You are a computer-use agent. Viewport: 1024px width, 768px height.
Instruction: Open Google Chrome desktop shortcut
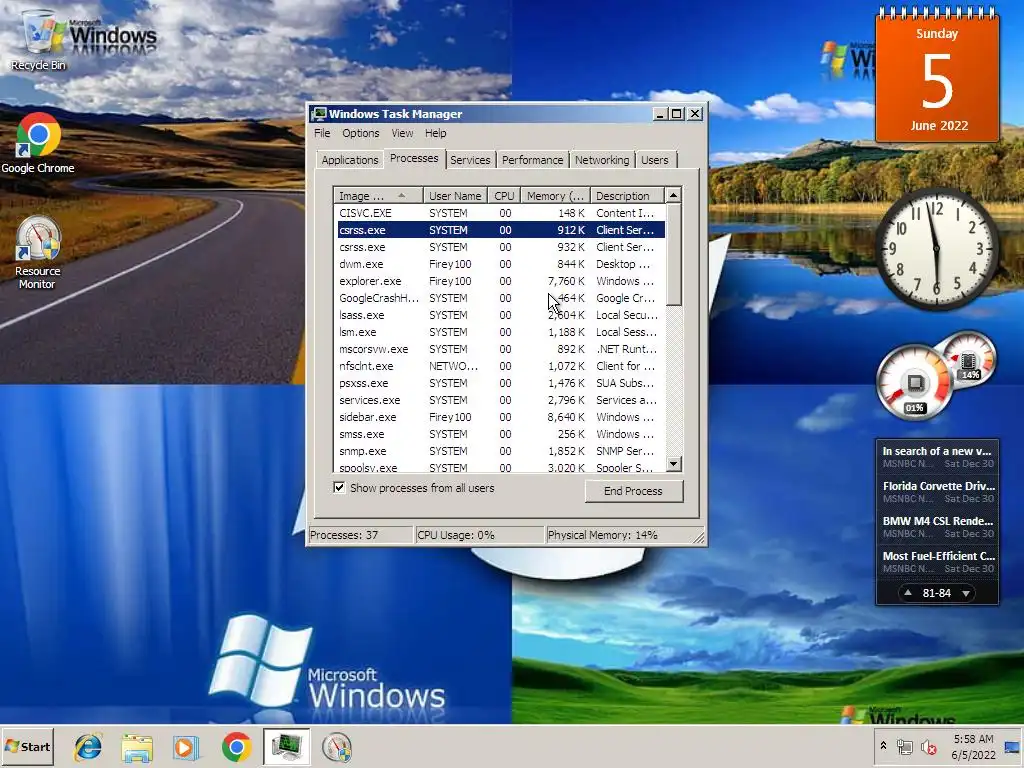(x=38, y=143)
